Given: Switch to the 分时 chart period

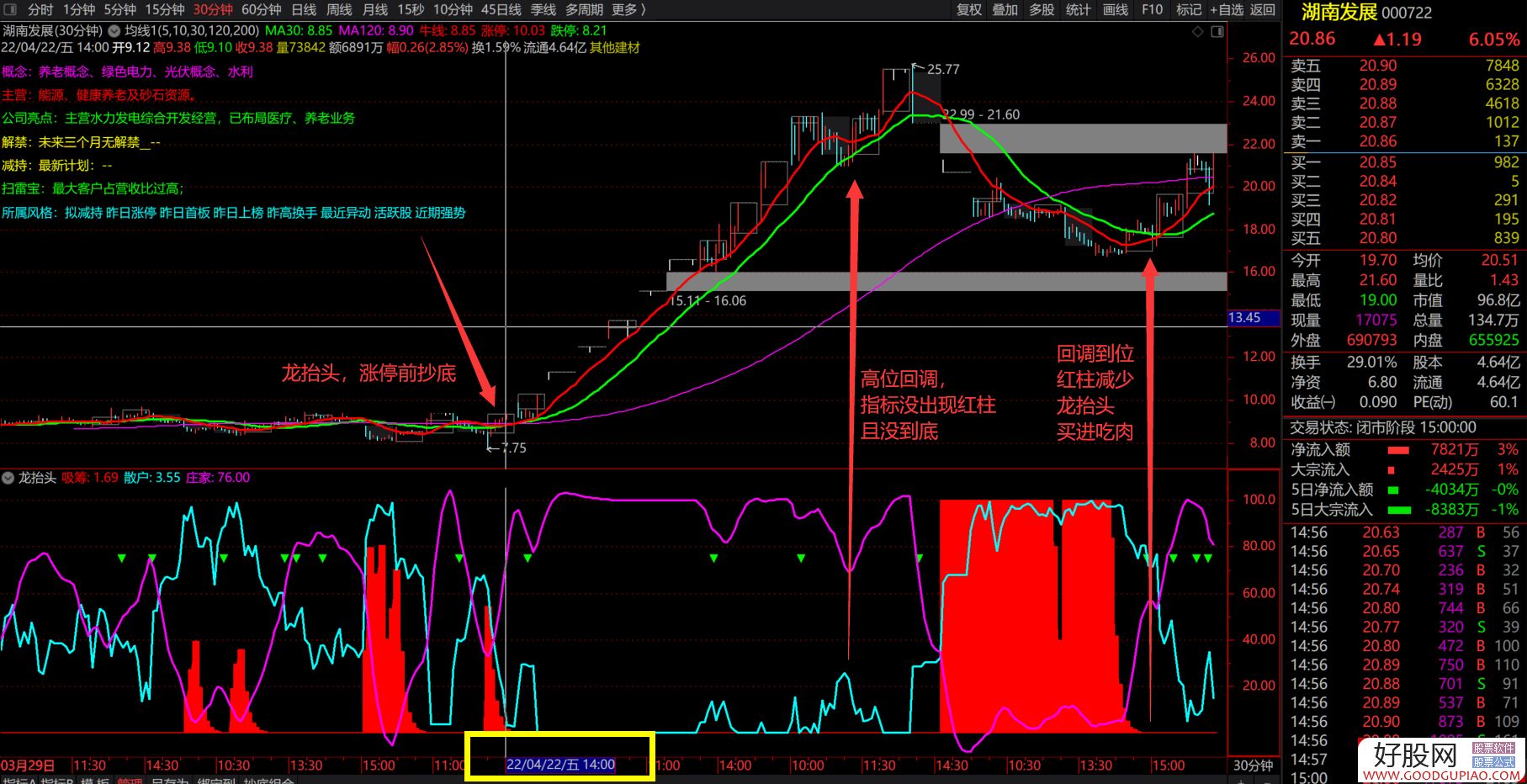Looking at the screenshot, I should point(40,9).
